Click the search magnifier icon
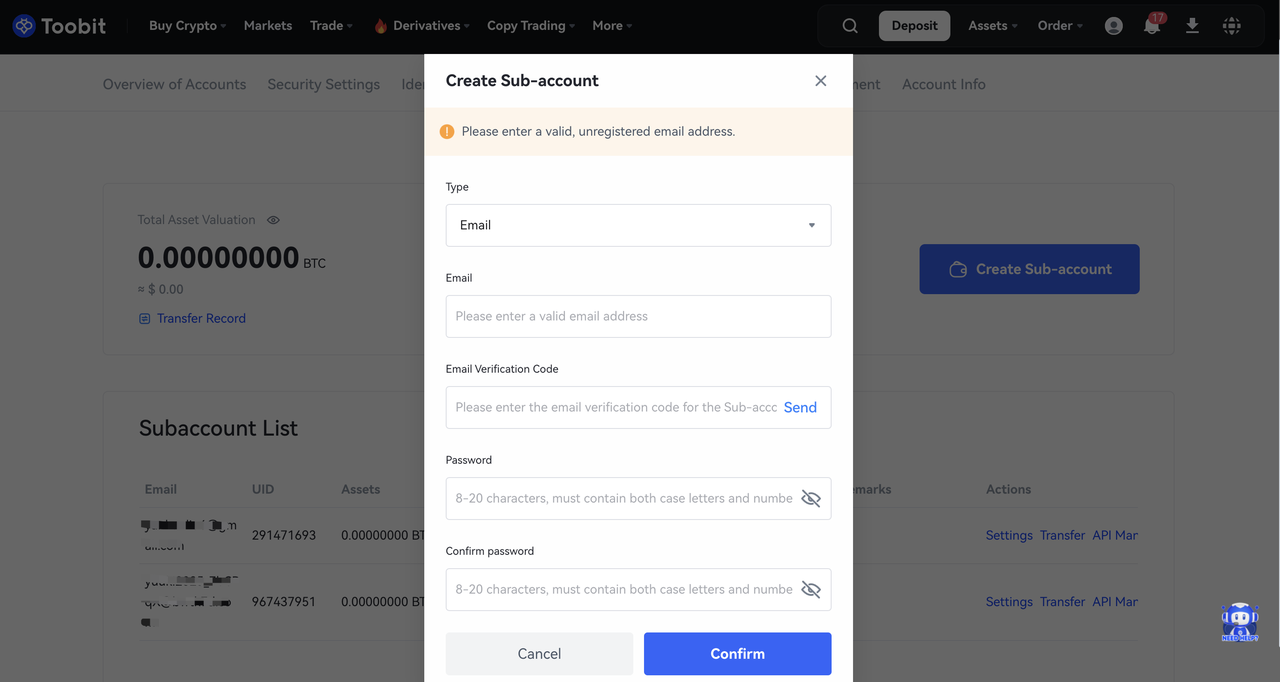1280x682 pixels. (850, 26)
